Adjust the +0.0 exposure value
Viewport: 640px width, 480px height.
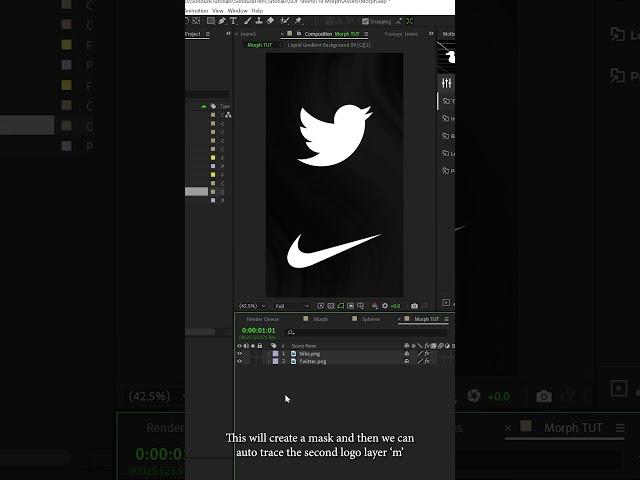(x=396, y=306)
